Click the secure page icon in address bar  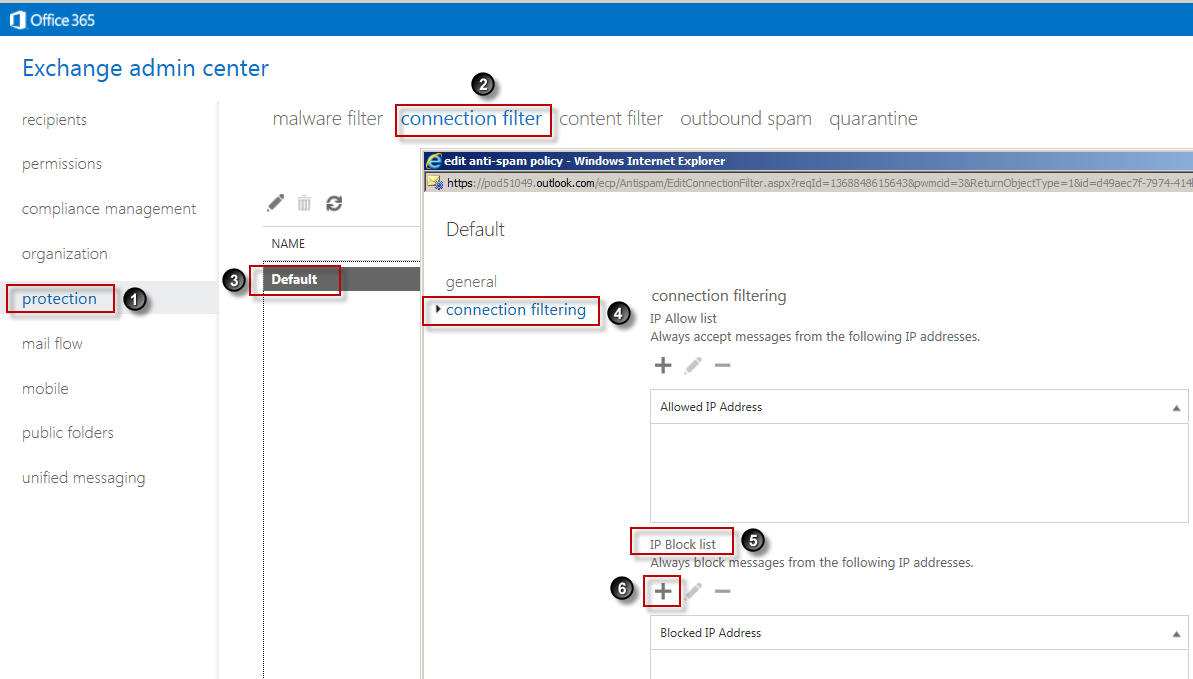(435, 183)
